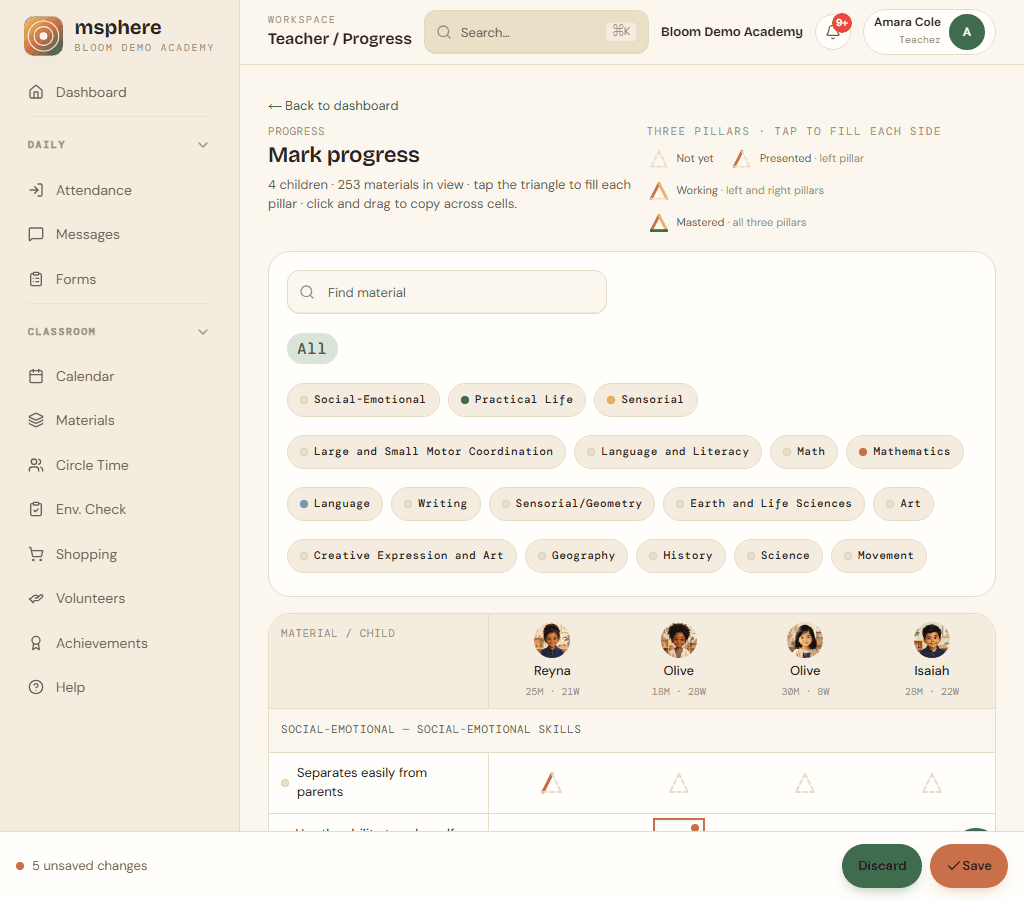Open the notifications bell
Screen dimensions: 1024x900
tap(833, 31)
